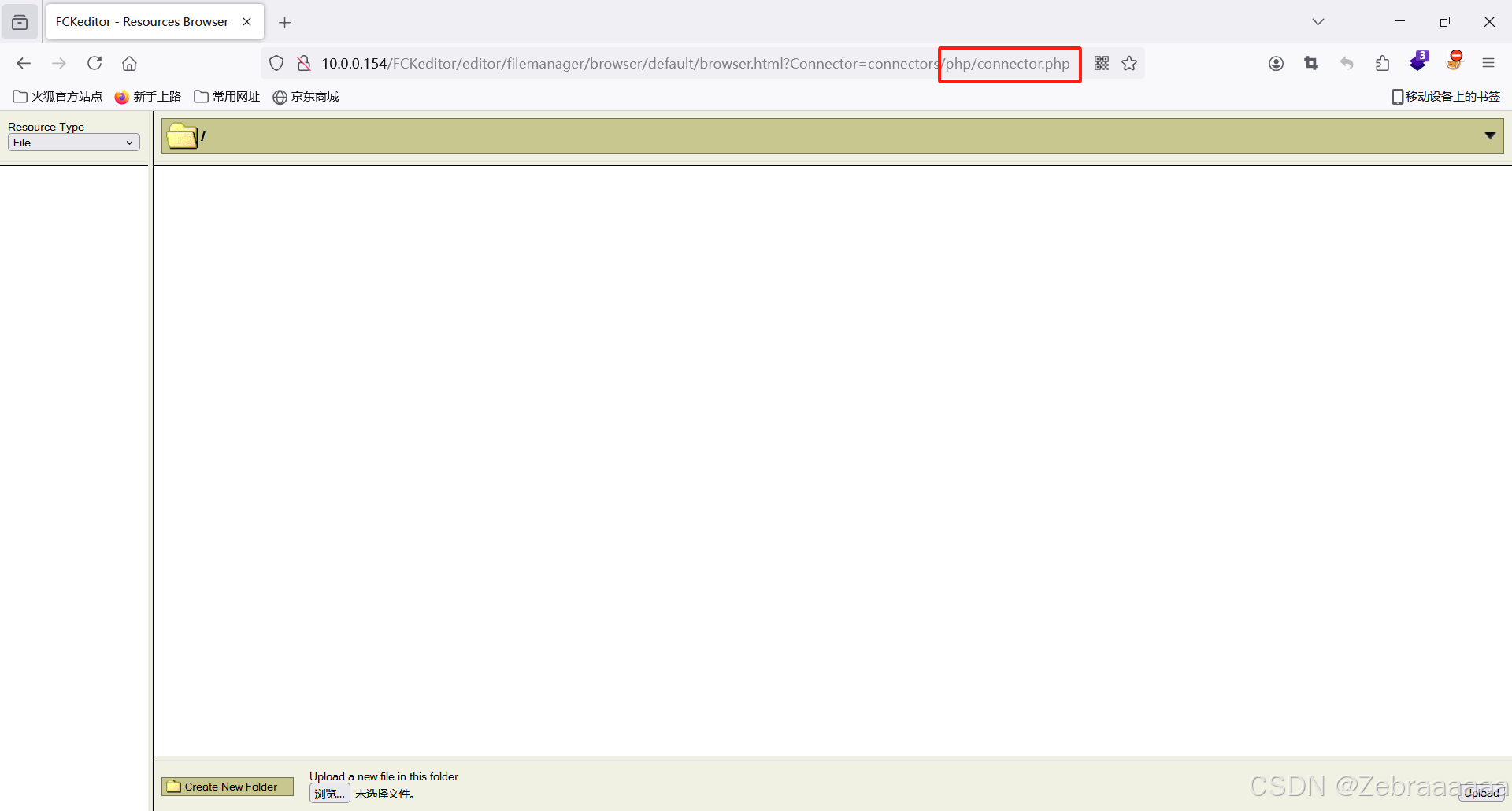Open the 常用网址 bookmark folder

point(227,96)
